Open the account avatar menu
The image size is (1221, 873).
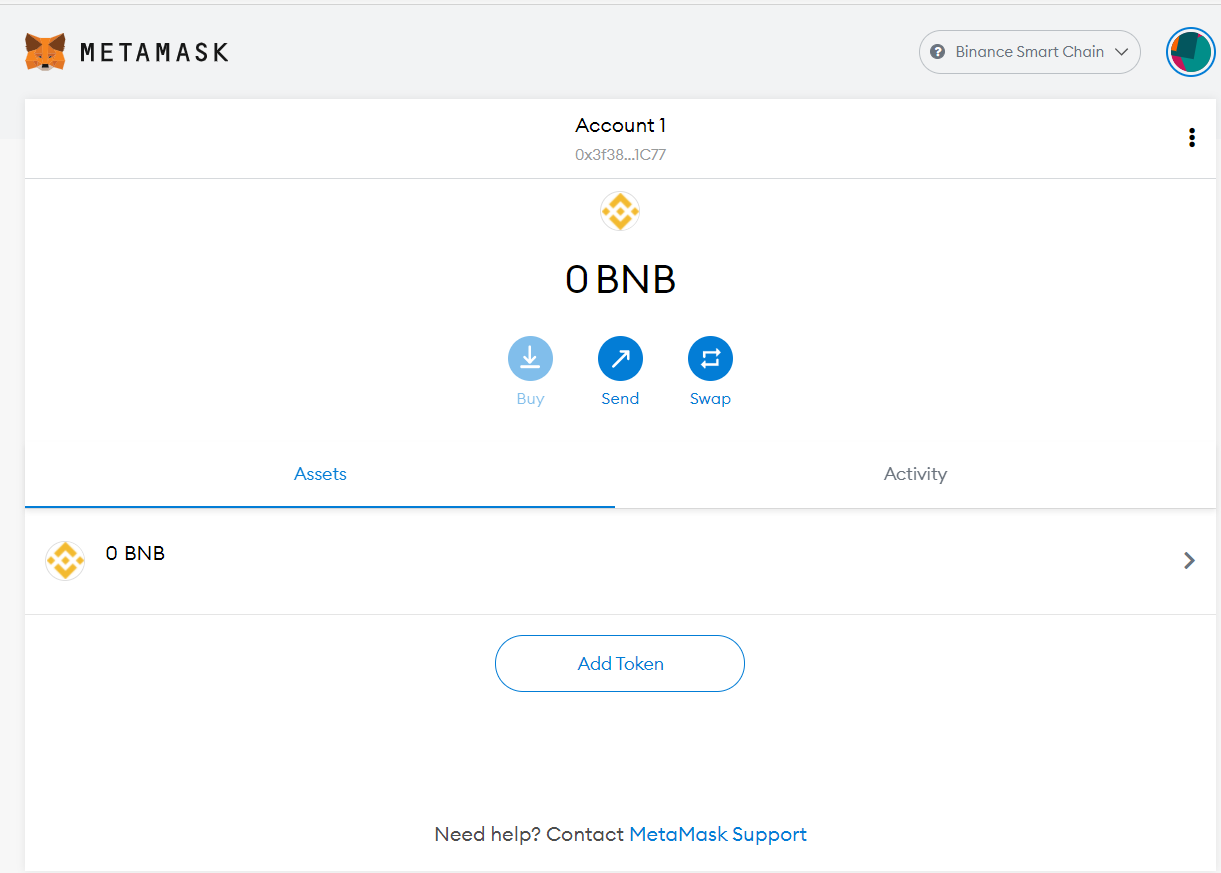coord(1190,52)
